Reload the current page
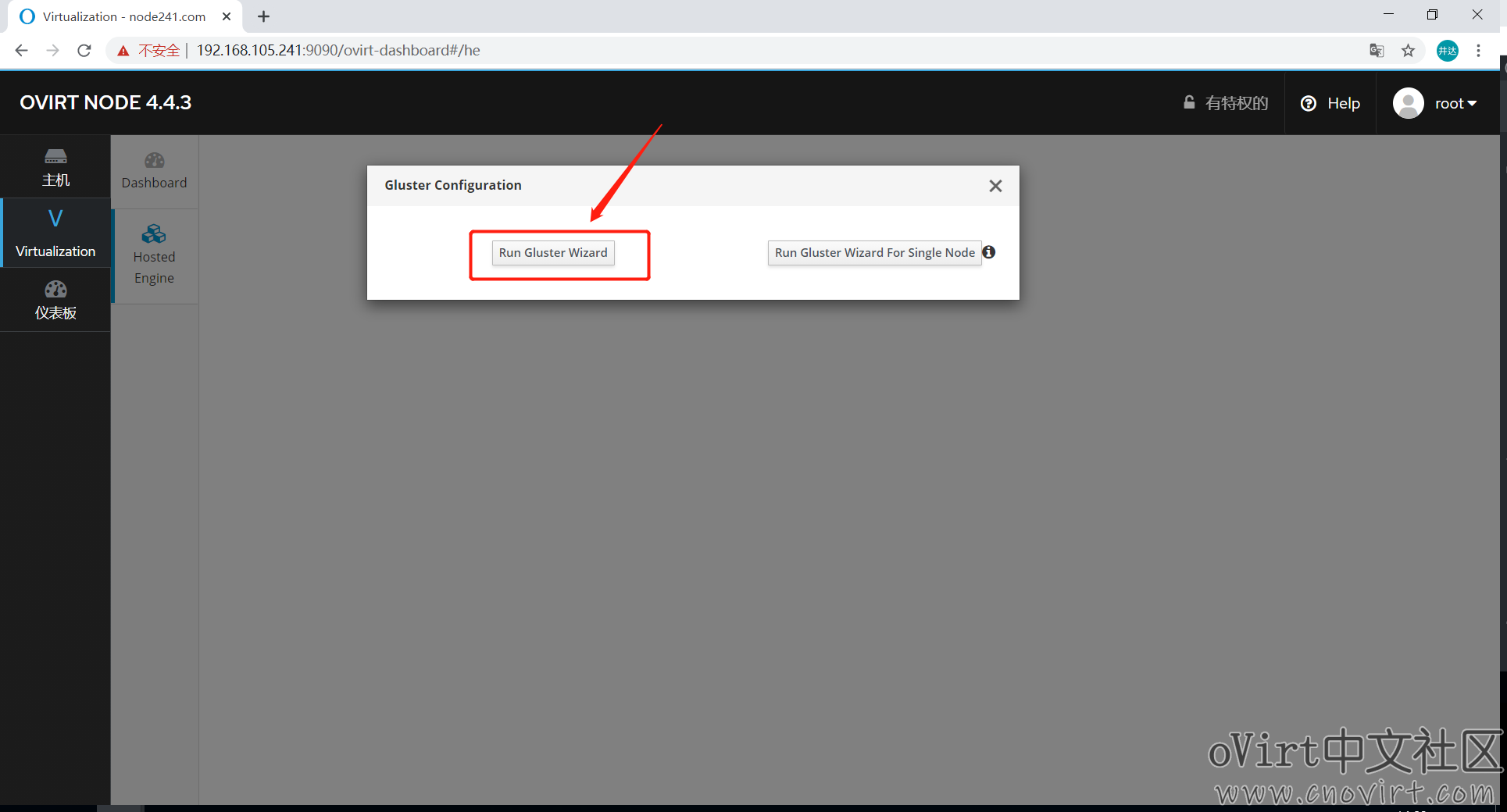 point(84,51)
